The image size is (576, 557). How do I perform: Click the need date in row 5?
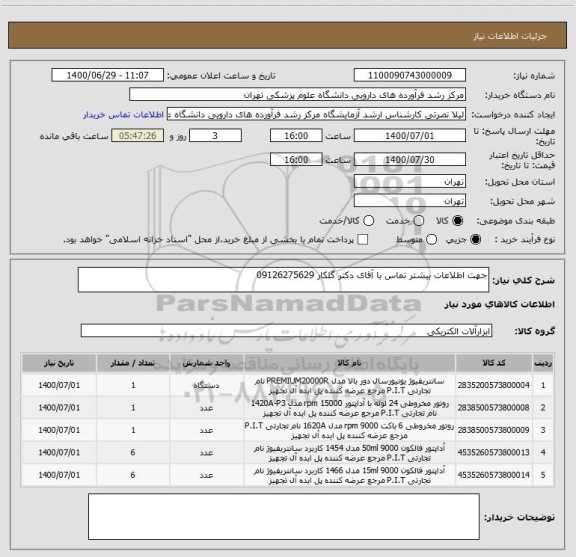coord(59,475)
